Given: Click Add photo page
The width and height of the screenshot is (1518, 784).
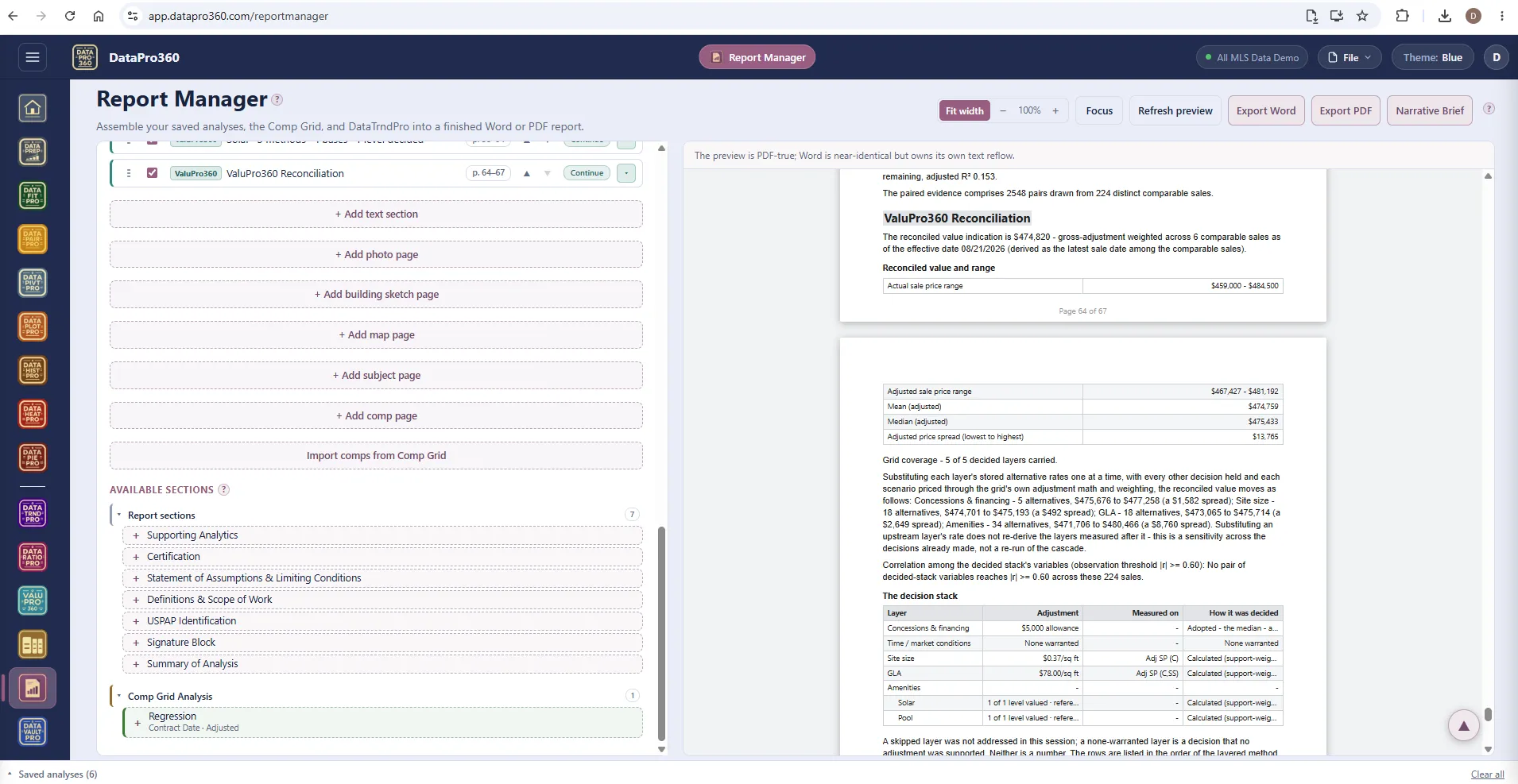Looking at the screenshot, I should (376, 255).
